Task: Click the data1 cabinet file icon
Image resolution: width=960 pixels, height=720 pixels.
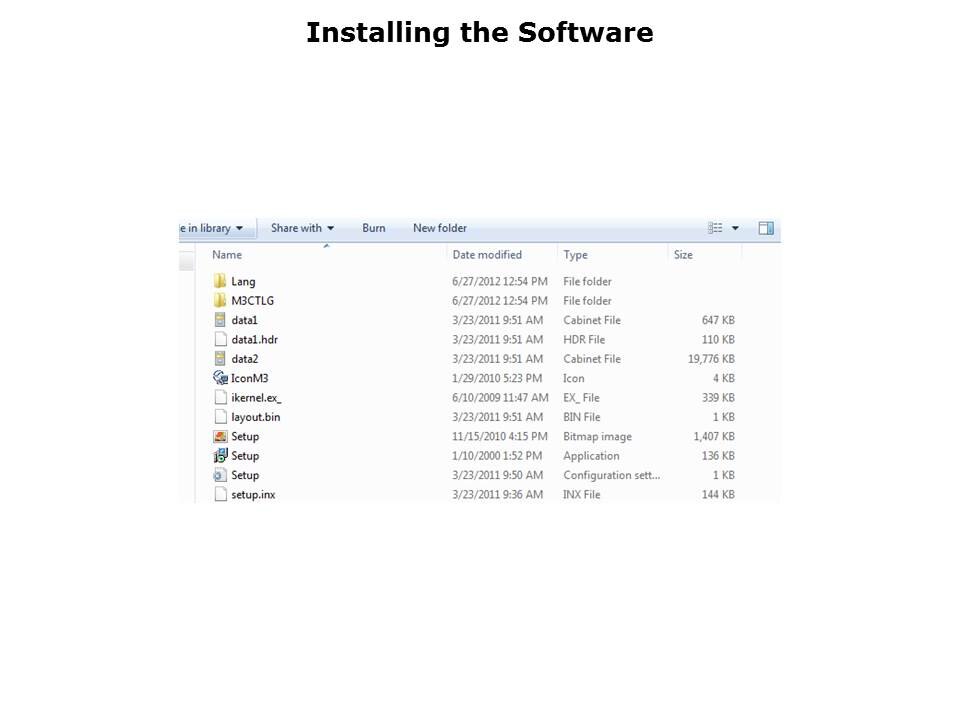Action: point(220,320)
